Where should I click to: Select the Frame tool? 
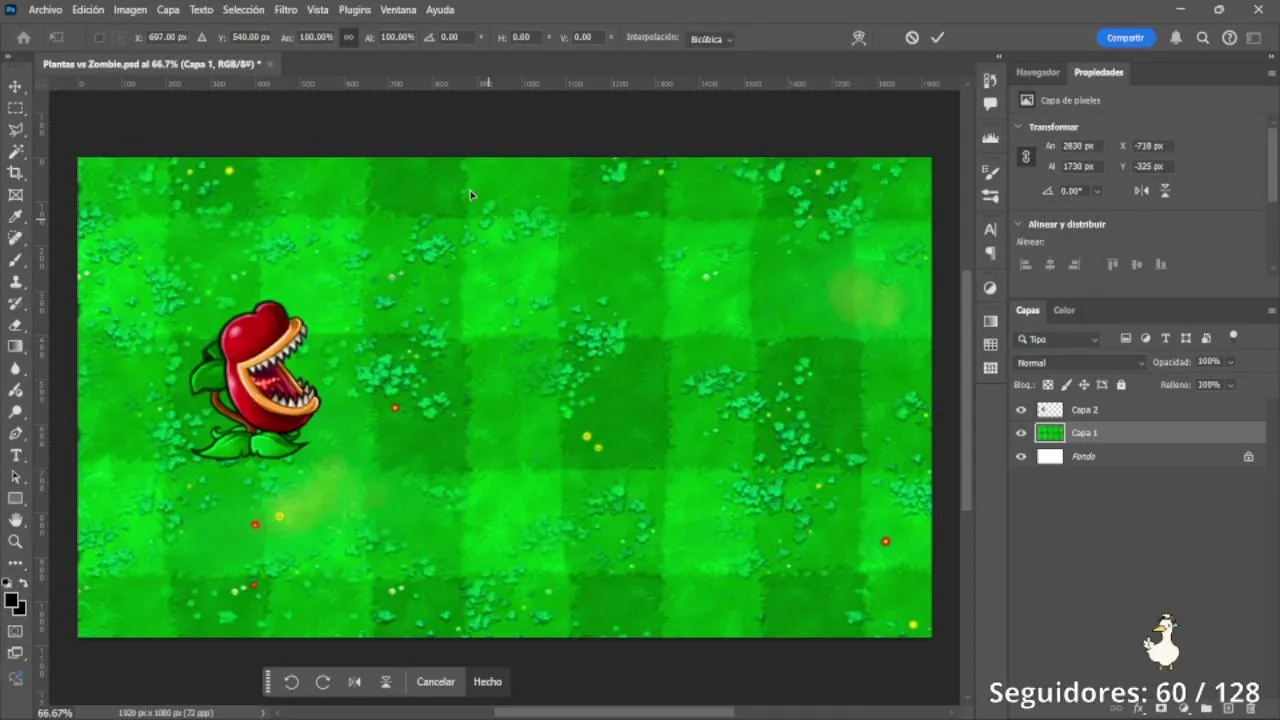(x=15, y=195)
